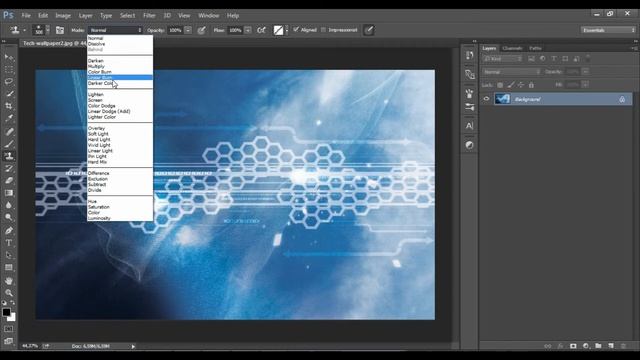This screenshot has height=360, width=640.
Task: Open the History panel icon
Action: tap(469, 55)
